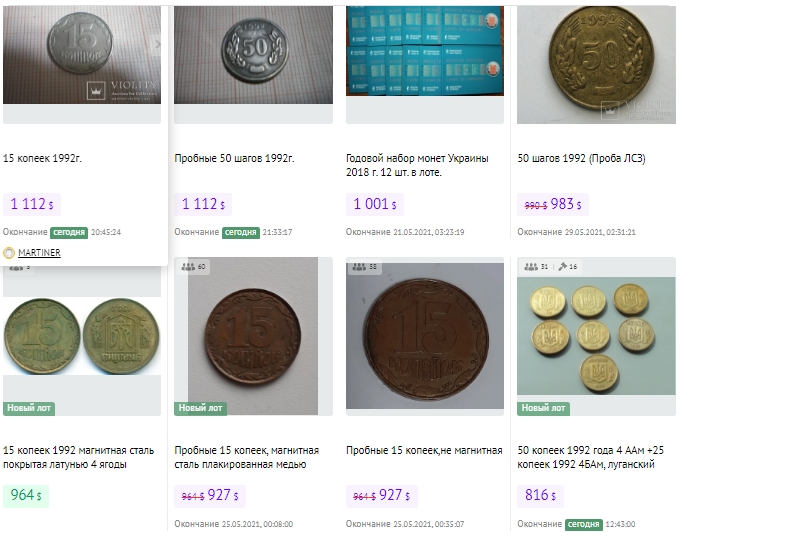Click the viewers icon showing 31

point(531,267)
